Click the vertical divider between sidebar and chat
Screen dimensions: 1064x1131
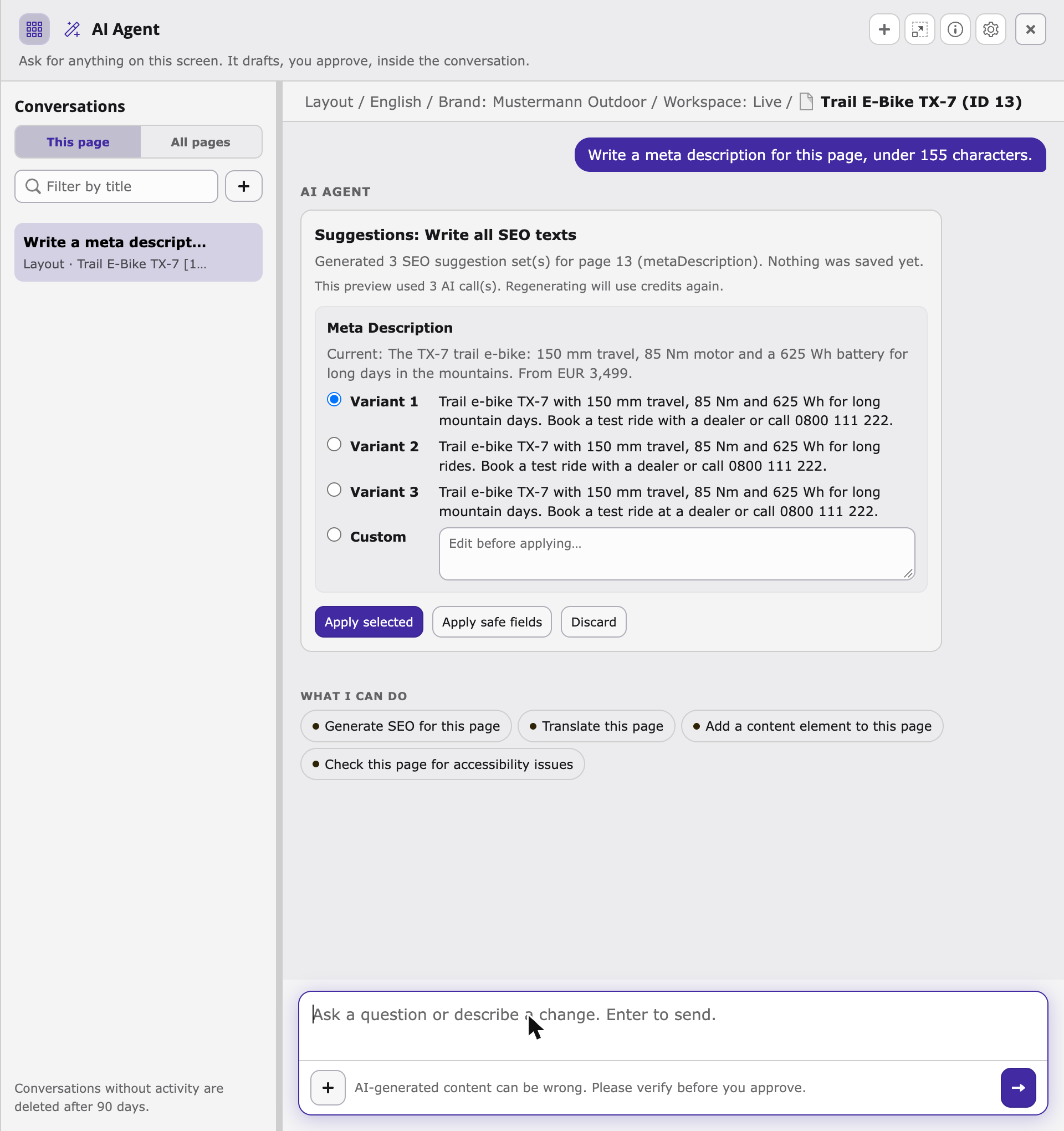(279, 606)
